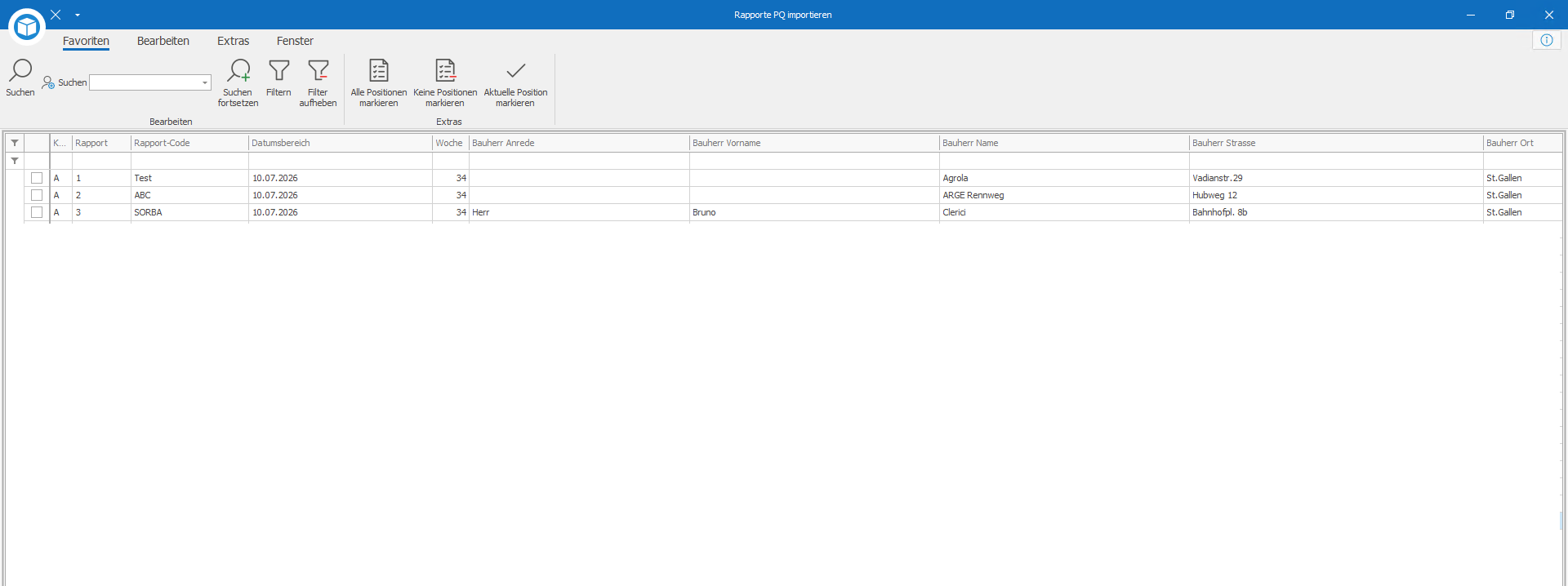Viewport: 1568px width, 586px height.
Task: Check the checkbox for row ABC
Action: [x=37, y=195]
